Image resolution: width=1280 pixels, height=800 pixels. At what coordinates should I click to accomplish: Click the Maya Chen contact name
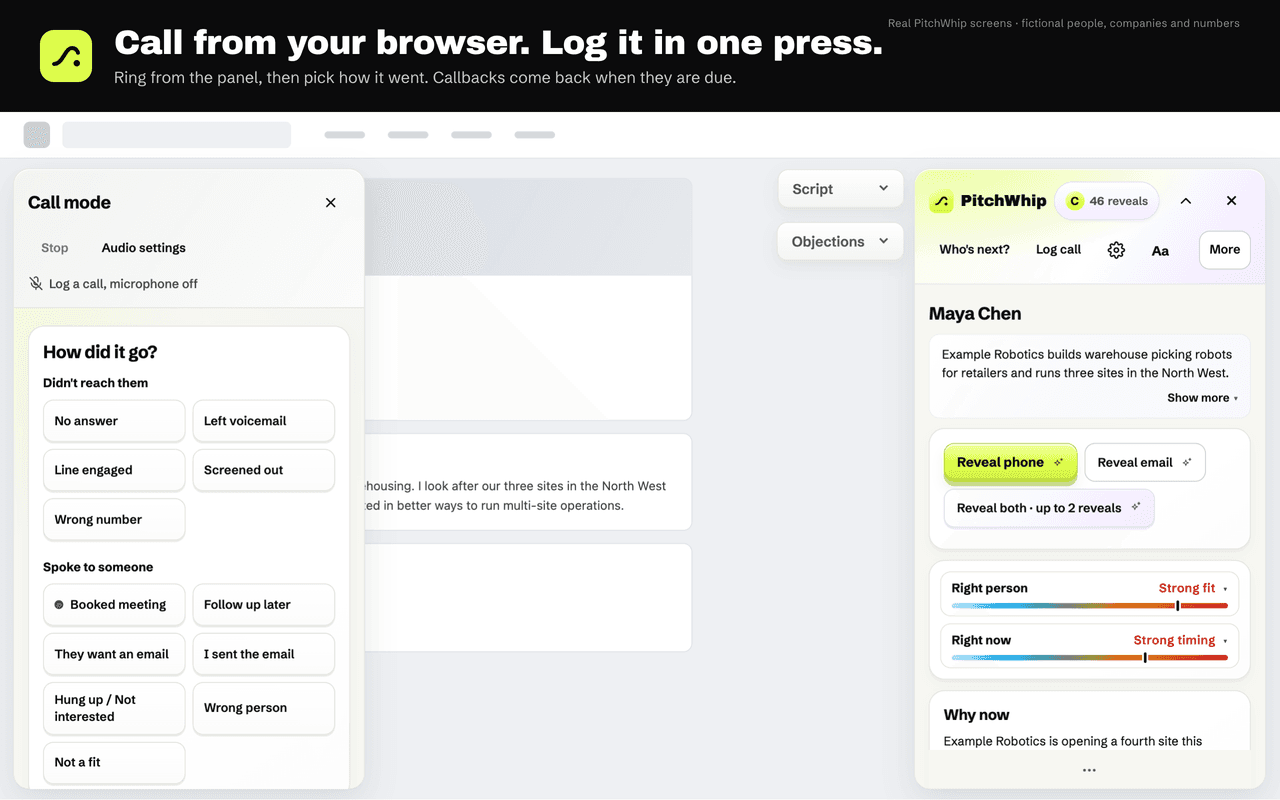(x=975, y=314)
